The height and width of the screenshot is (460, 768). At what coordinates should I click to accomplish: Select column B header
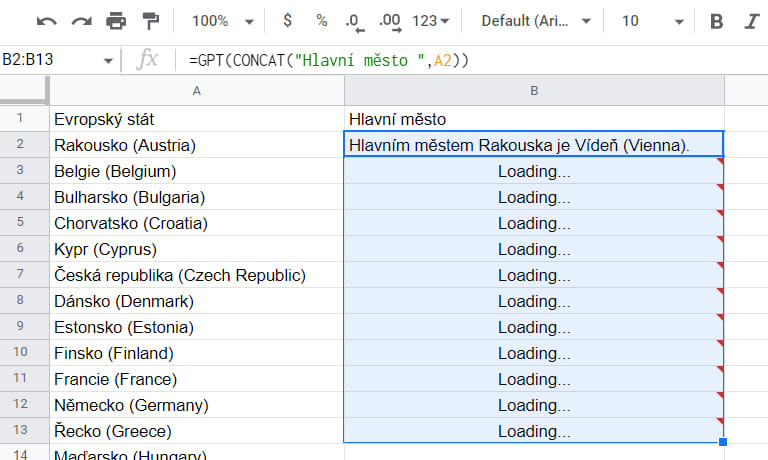tap(534, 91)
